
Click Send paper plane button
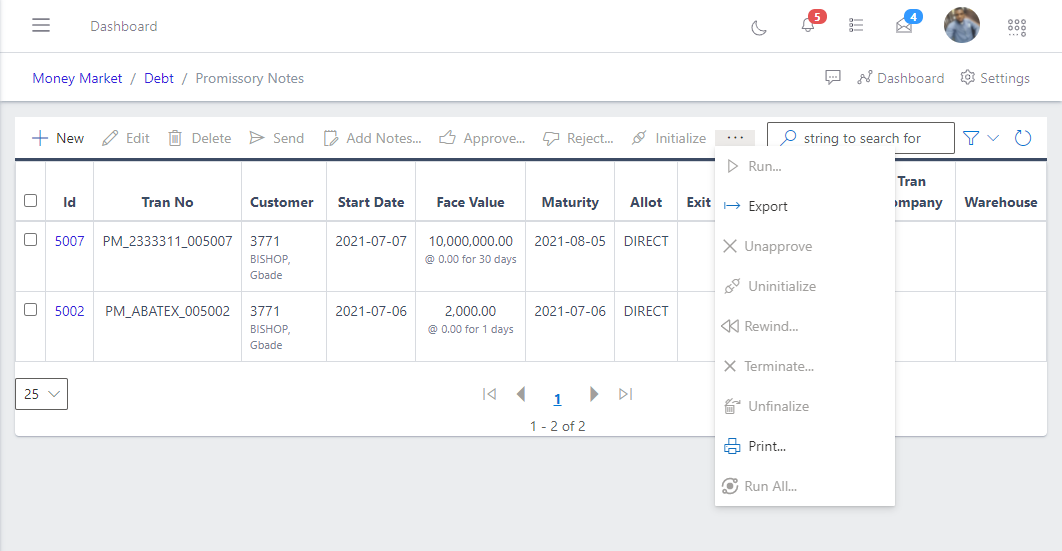tap(276, 138)
